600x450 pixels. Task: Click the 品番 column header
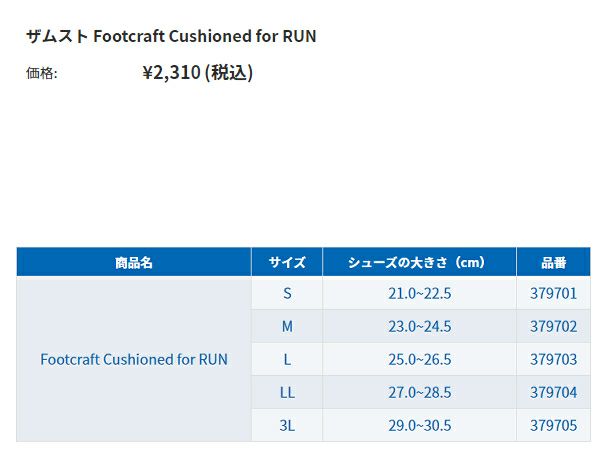click(x=553, y=263)
